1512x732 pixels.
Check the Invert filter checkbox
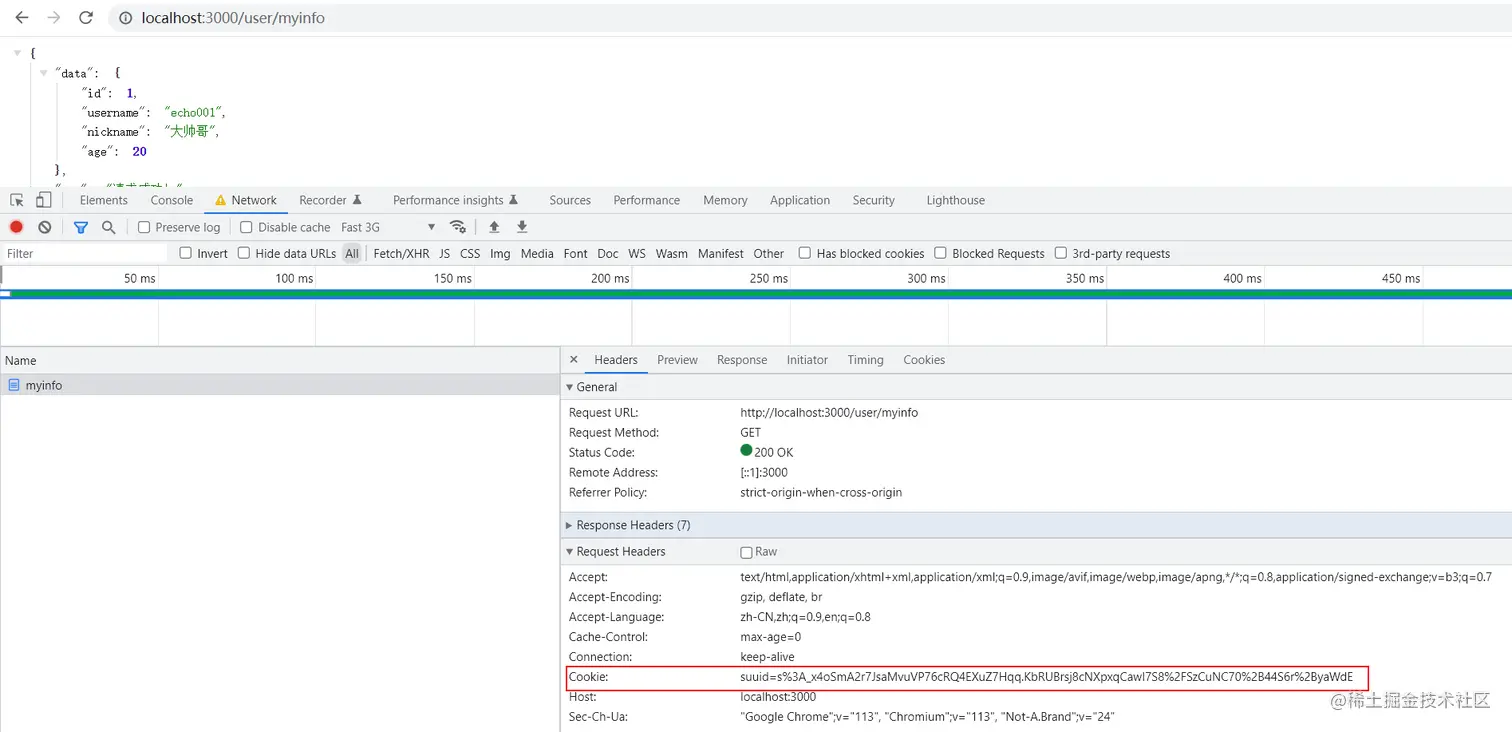tap(185, 253)
